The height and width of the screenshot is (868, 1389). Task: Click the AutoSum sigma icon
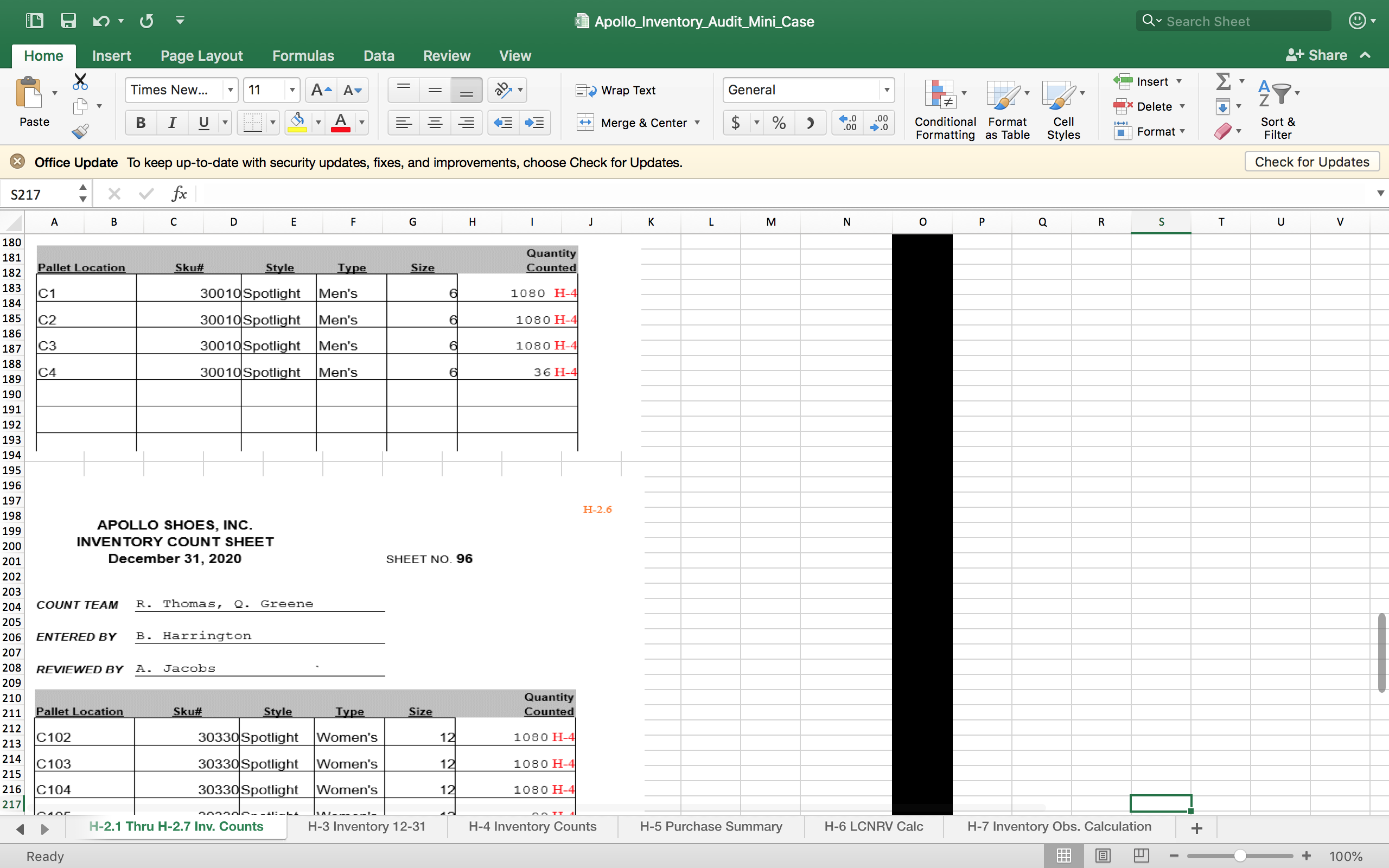1223,81
